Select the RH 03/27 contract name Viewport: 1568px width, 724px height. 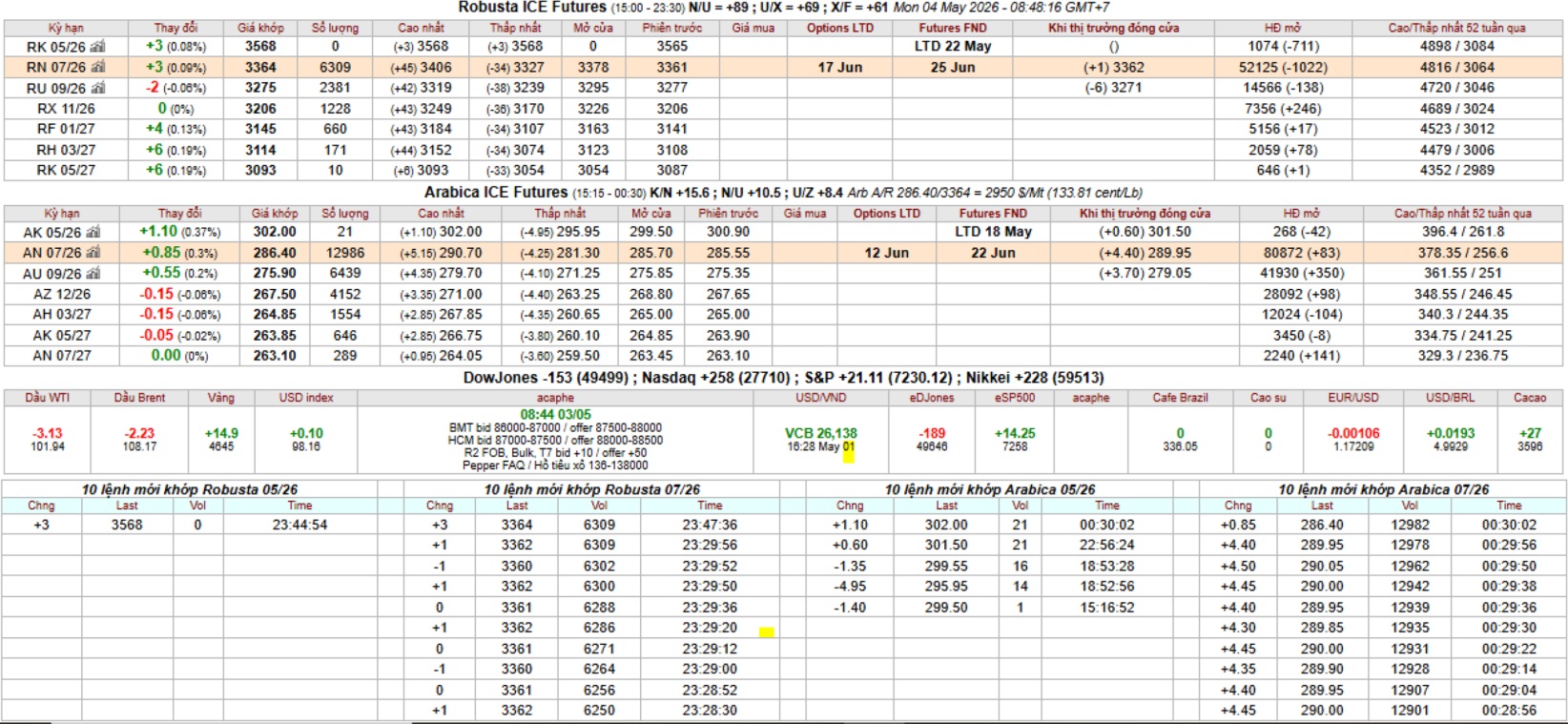(x=66, y=150)
